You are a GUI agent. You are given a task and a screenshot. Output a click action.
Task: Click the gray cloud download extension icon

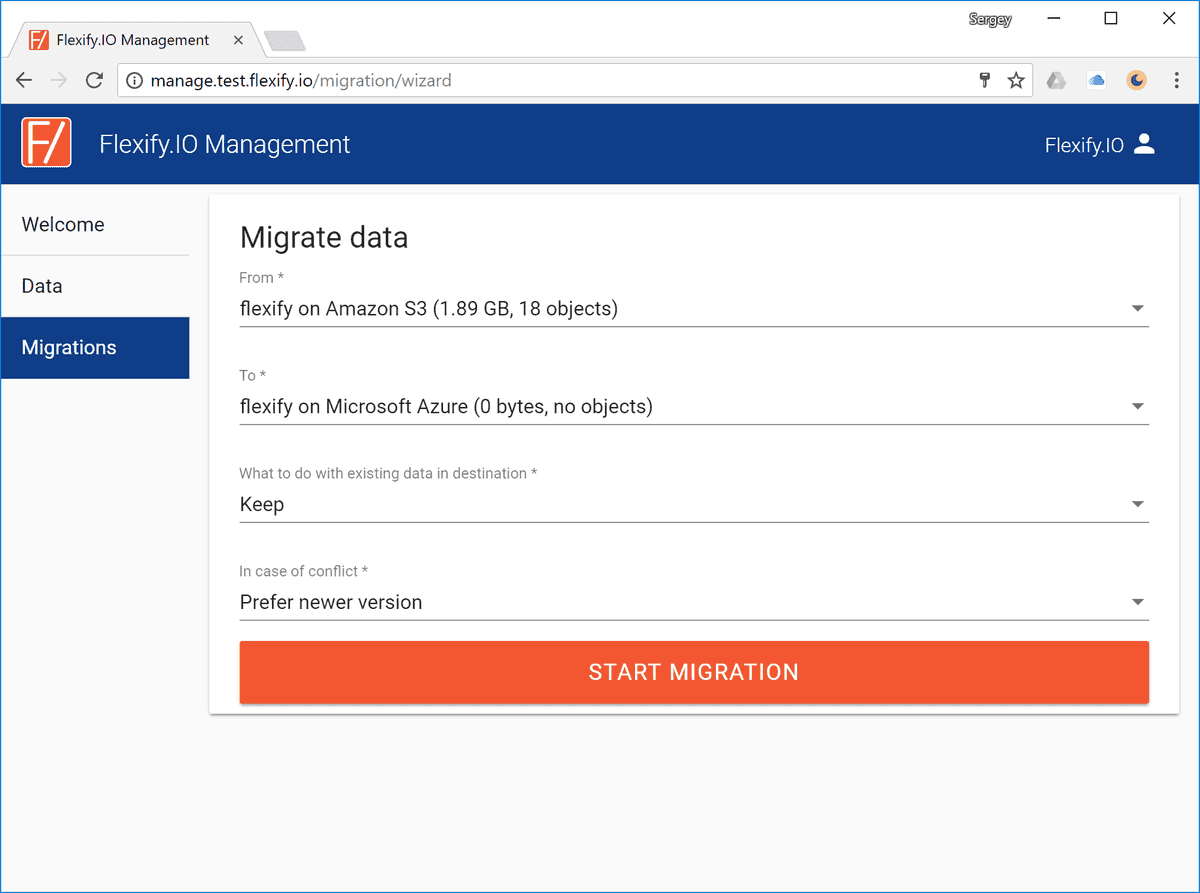coord(1056,80)
